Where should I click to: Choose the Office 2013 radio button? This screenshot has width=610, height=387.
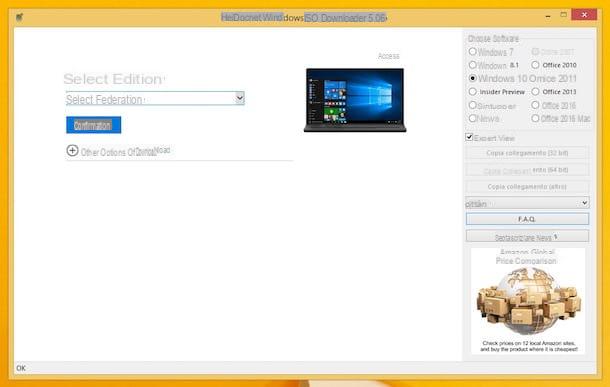point(535,91)
